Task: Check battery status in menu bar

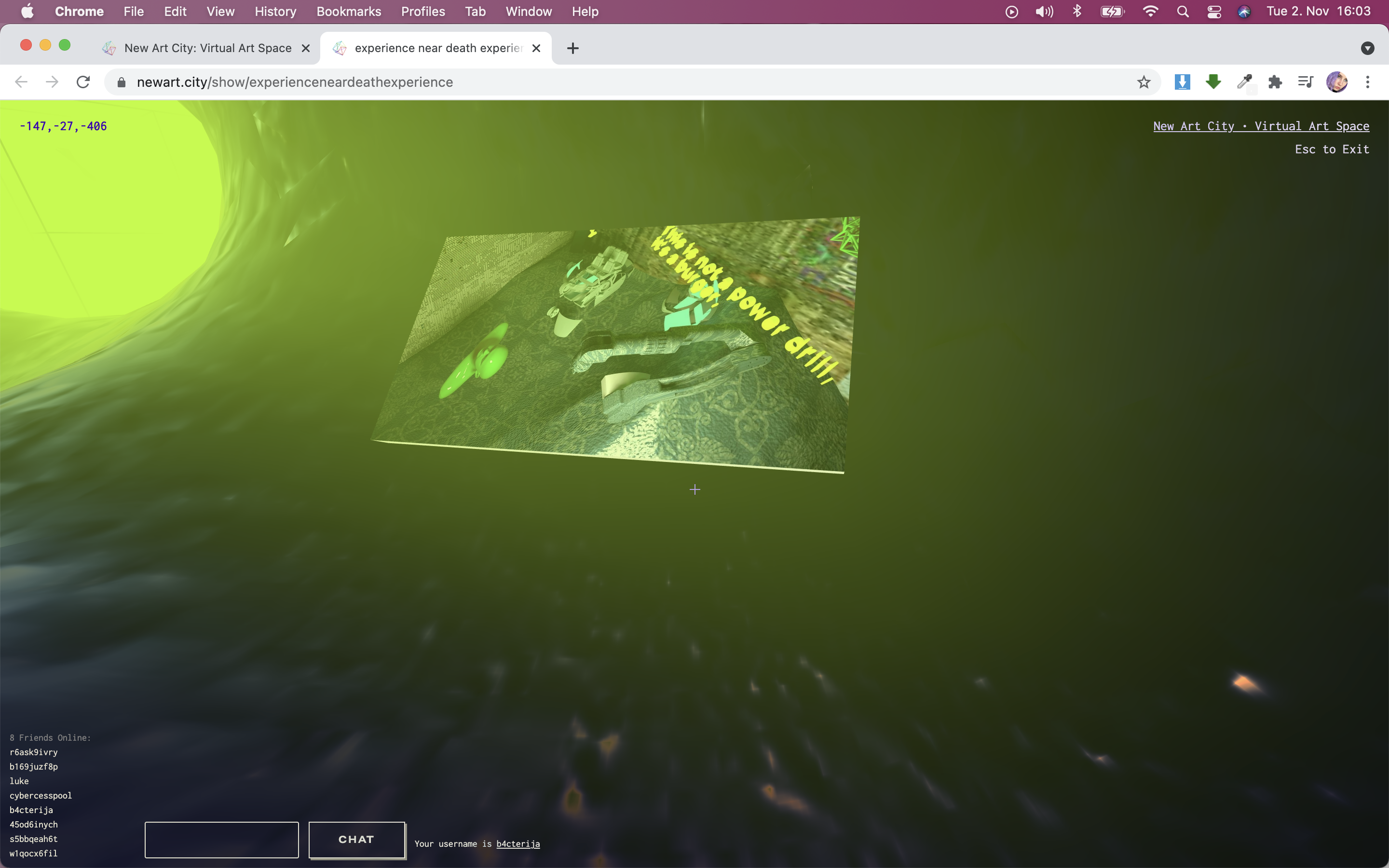Action: point(1112,12)
